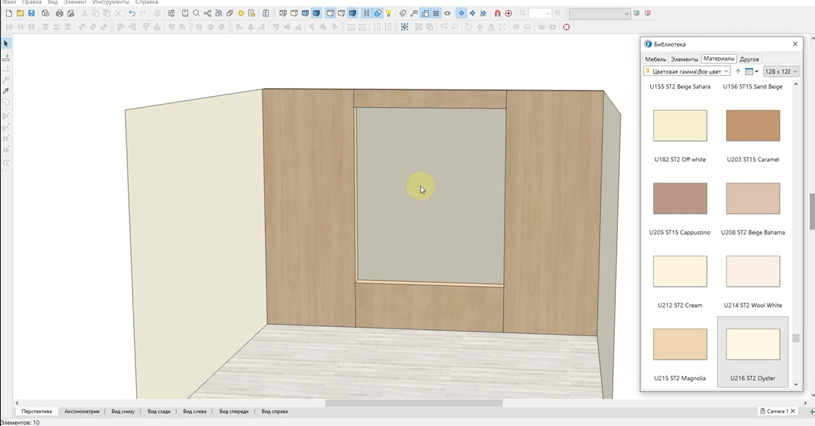Toggle the light bulb lighting icon
The width and height of the screenshot is (815, 426).
point(388,13)
